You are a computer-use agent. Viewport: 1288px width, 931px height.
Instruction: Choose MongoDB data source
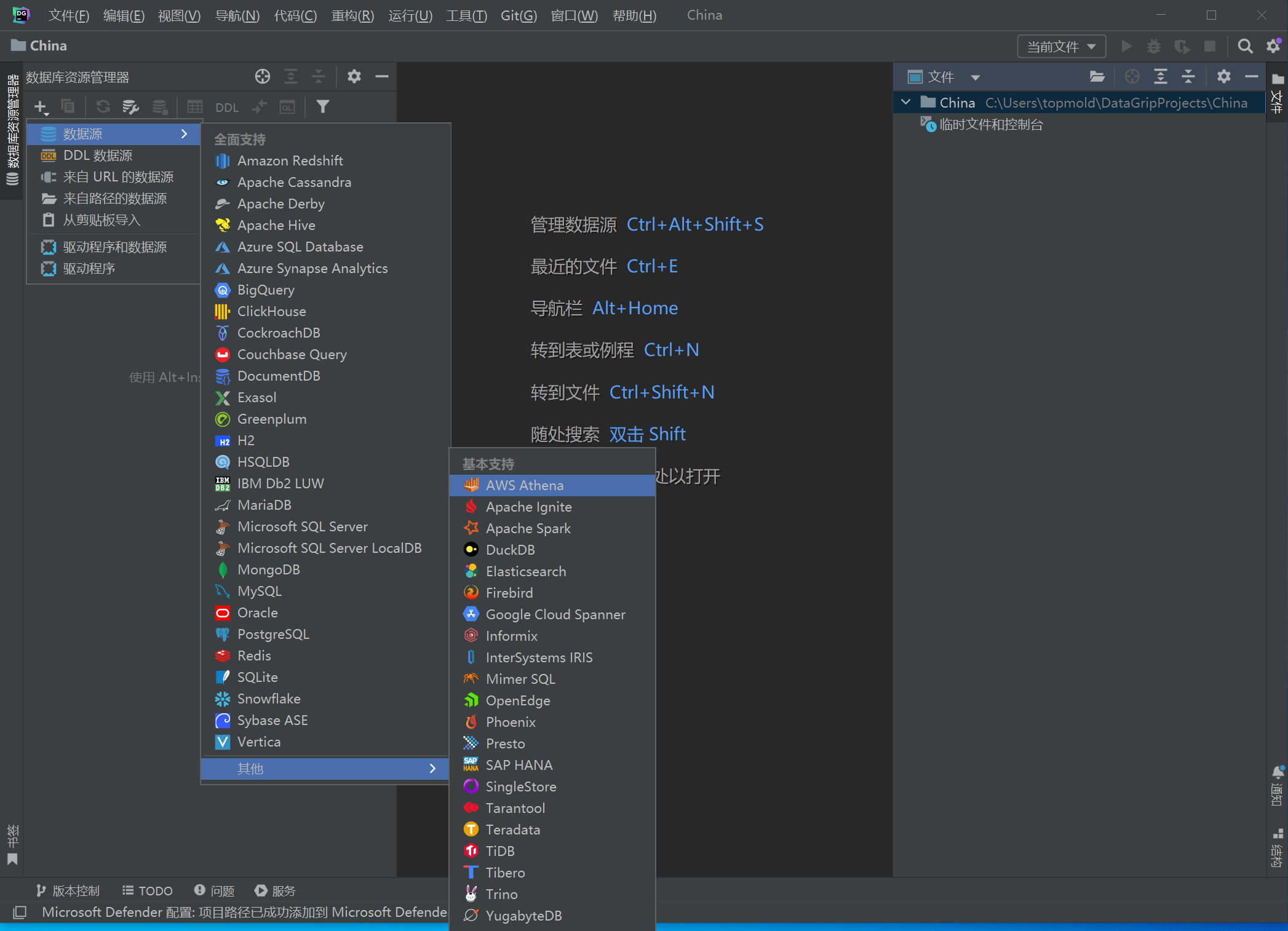326,570
